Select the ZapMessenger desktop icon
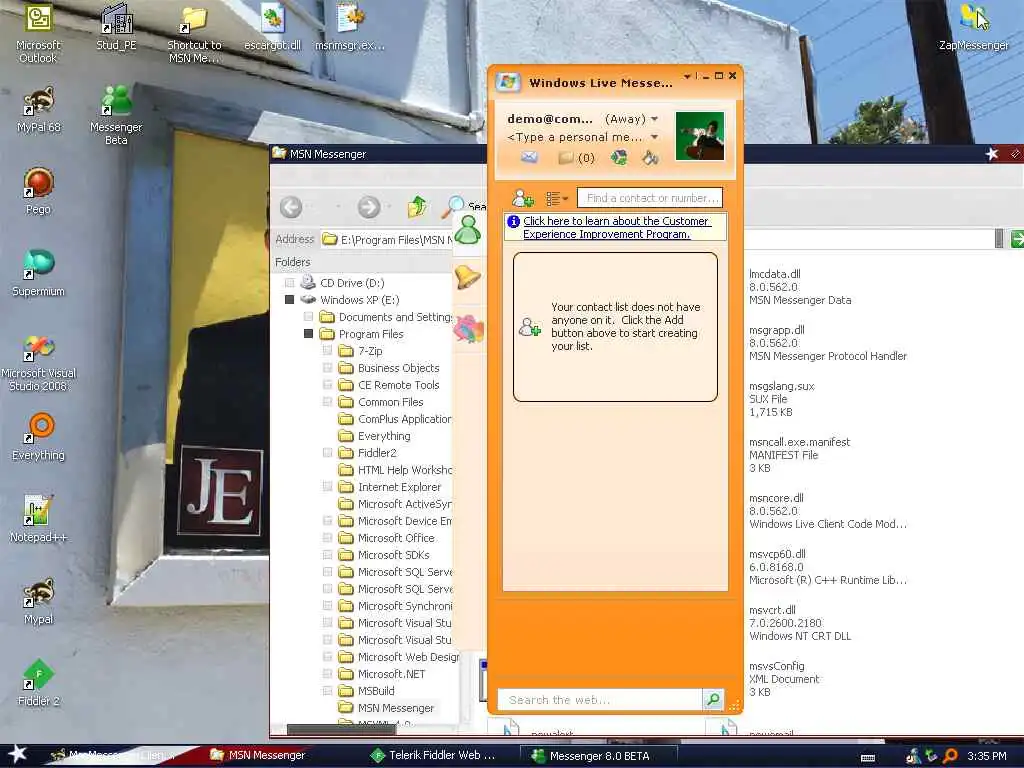 point(974,27)
